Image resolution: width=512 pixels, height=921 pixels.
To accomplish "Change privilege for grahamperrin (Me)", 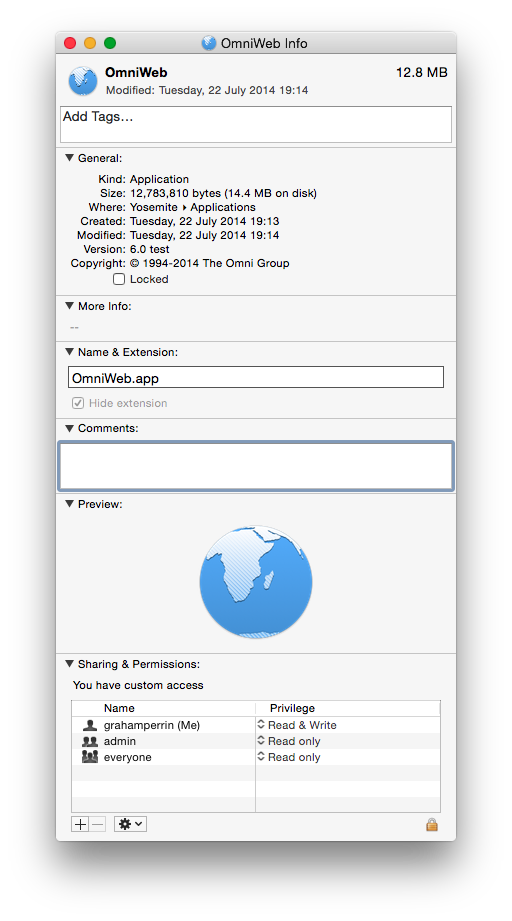I will 297,725.
